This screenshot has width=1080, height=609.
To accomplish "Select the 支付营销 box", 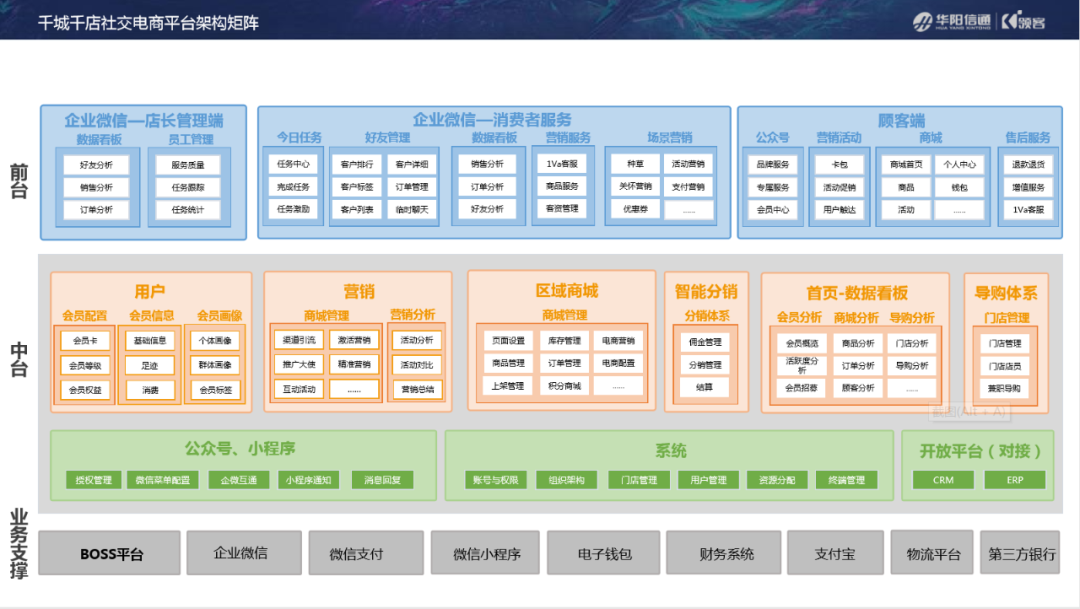I will (688, 187).
